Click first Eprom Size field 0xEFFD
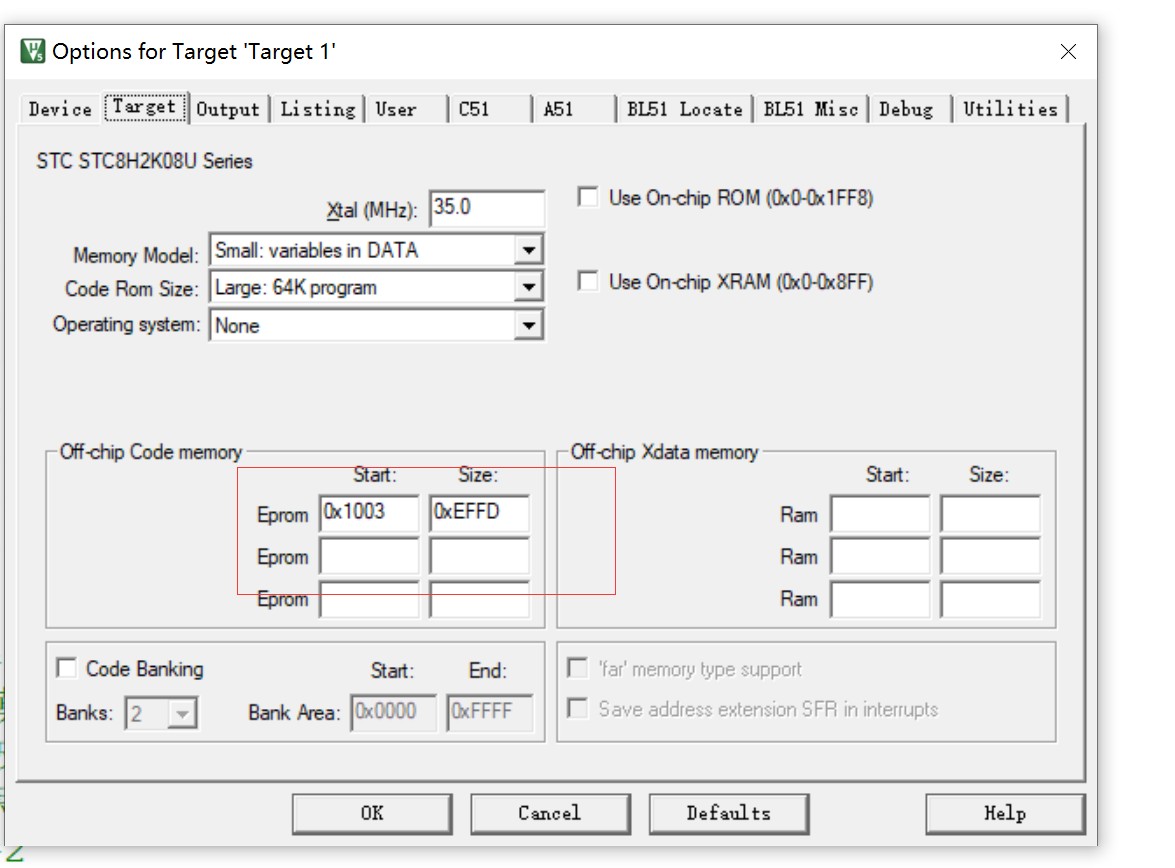Viewport: 1175px width, 868px height. click(x=479, y=513)
